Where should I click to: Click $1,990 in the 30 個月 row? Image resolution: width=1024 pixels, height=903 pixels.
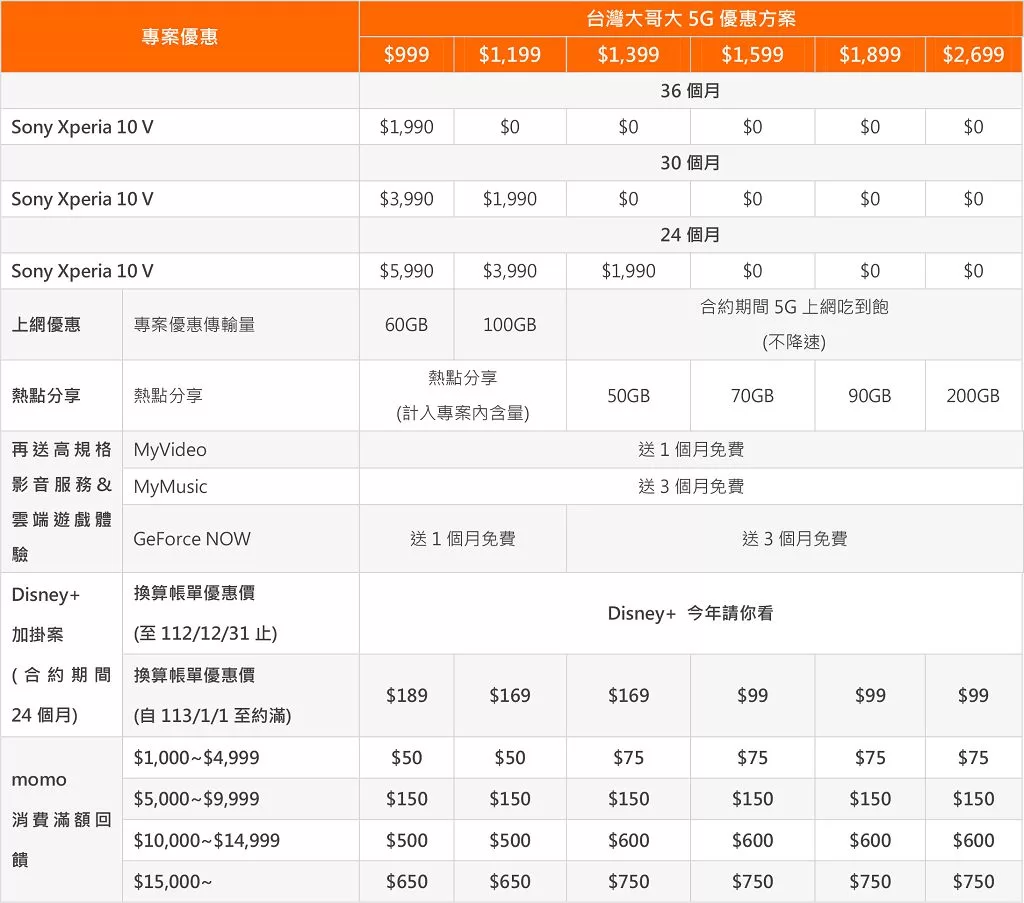(509, 198)
